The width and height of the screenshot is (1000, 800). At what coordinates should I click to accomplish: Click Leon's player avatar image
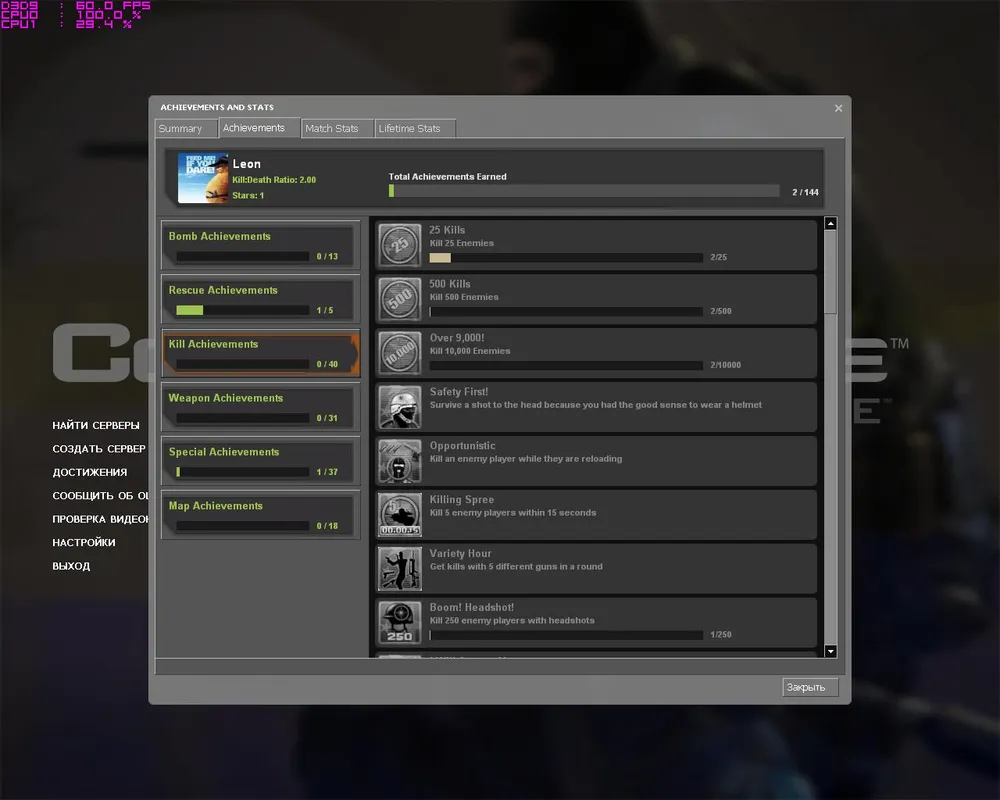pyautogui.click(x=202, y=178)
